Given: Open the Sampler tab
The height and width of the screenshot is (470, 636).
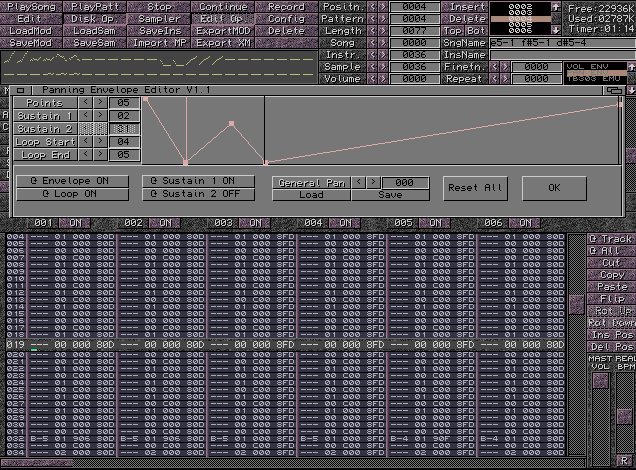Looking at the screenshot, I should 159,19.
